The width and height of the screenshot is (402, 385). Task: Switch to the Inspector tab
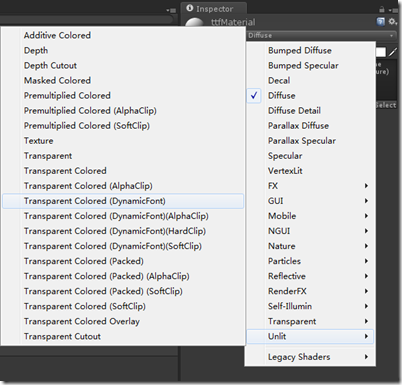click(214, 9)
